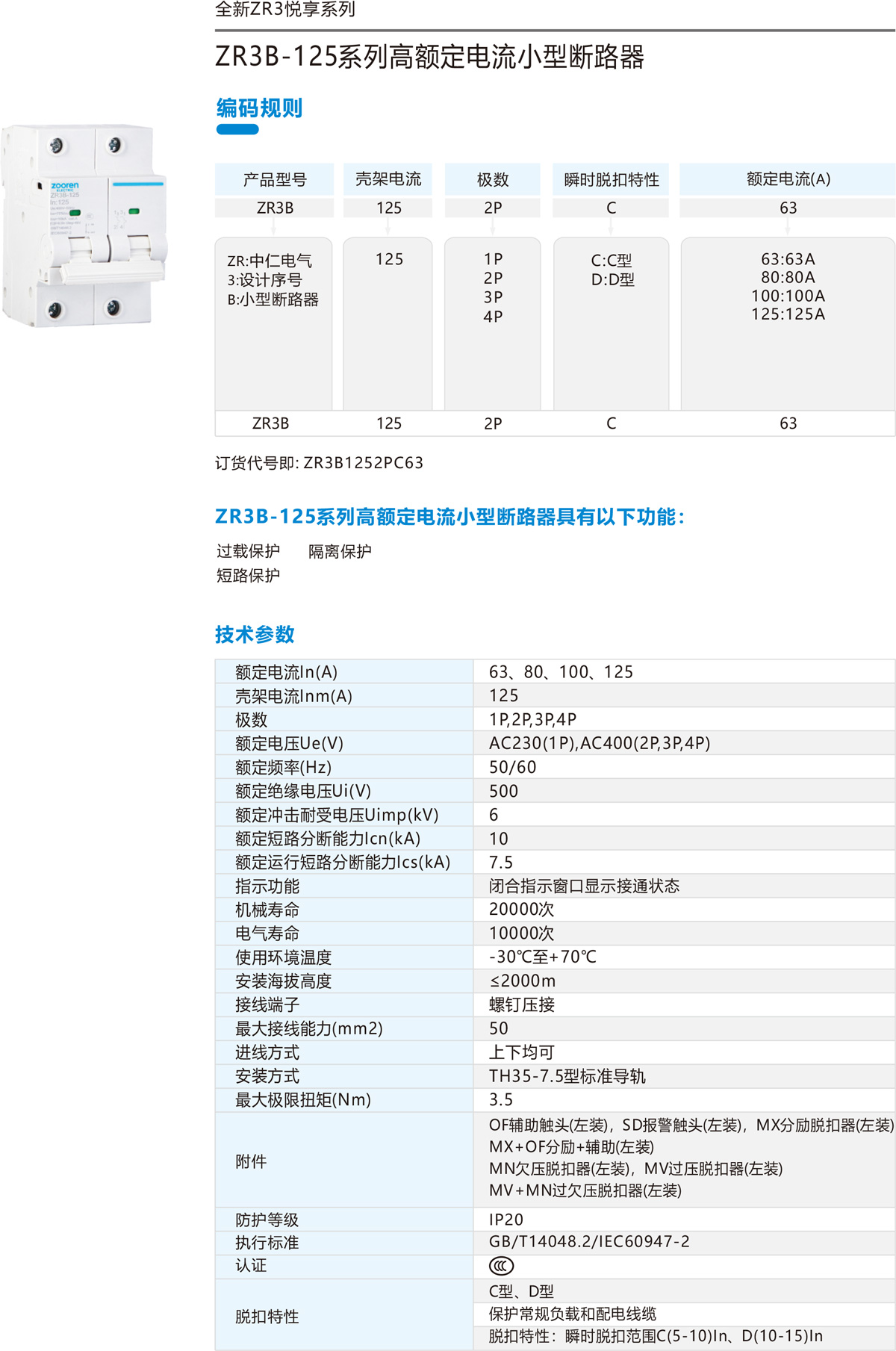Click the 额定短路分断能力Icn(kA) label
The image size is (896, 1351).
(x=328, y=839)
